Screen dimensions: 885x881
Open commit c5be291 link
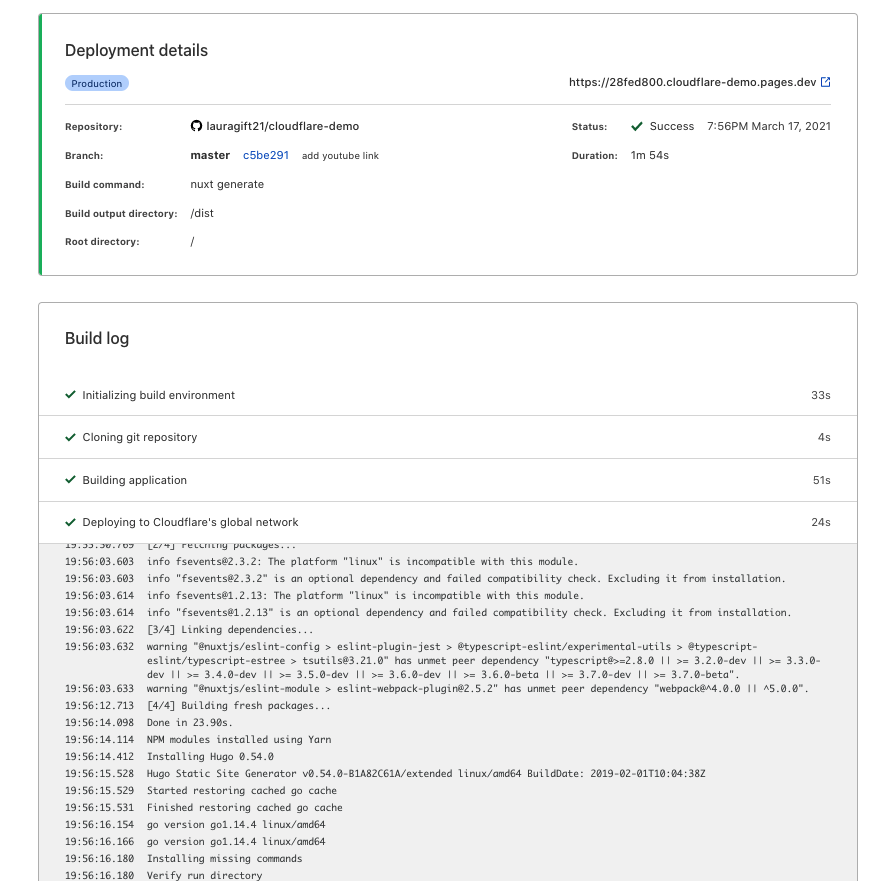[x=266, y=156]
